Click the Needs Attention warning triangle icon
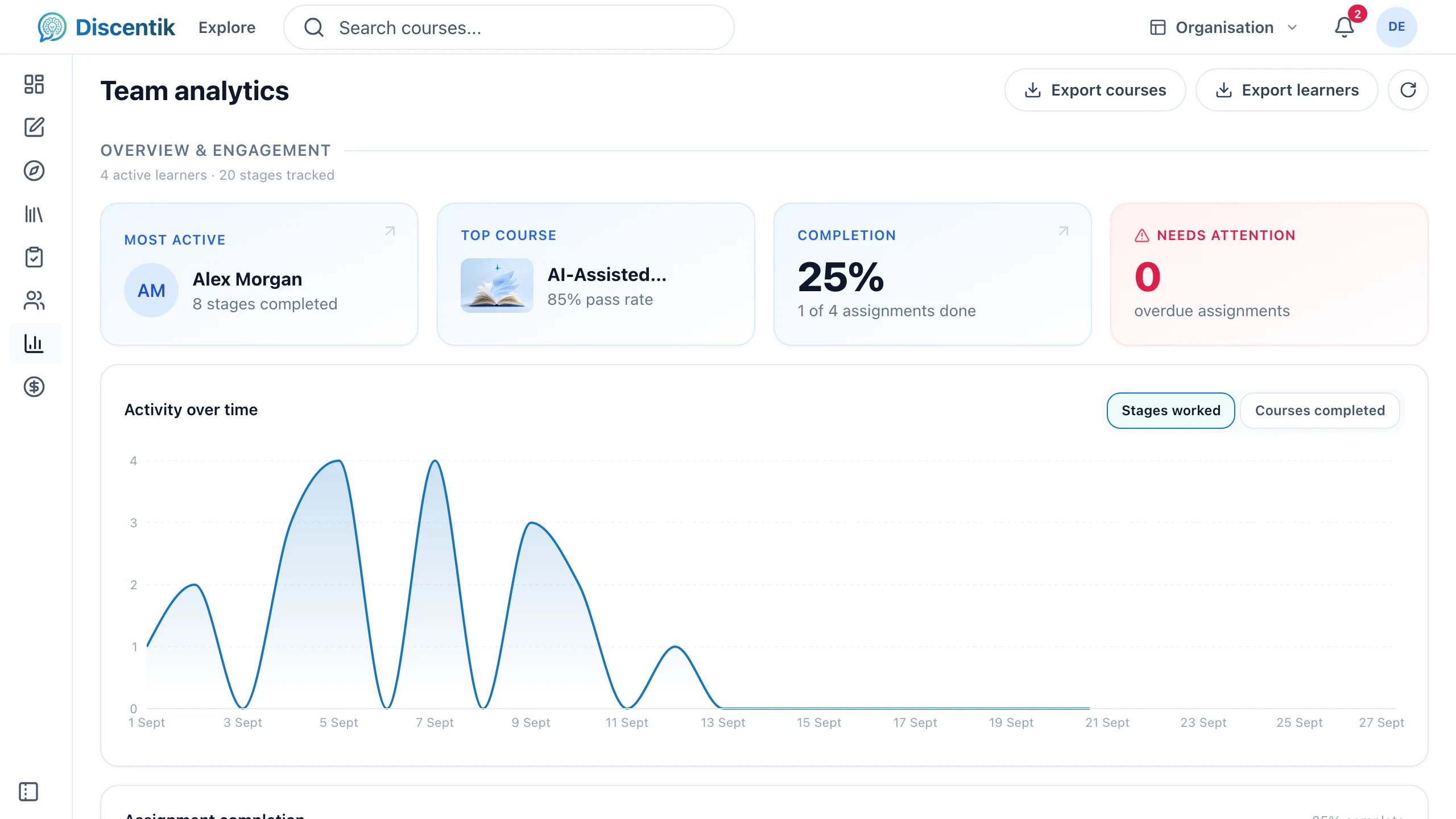1456x819 pixels. pos(1142,235)
